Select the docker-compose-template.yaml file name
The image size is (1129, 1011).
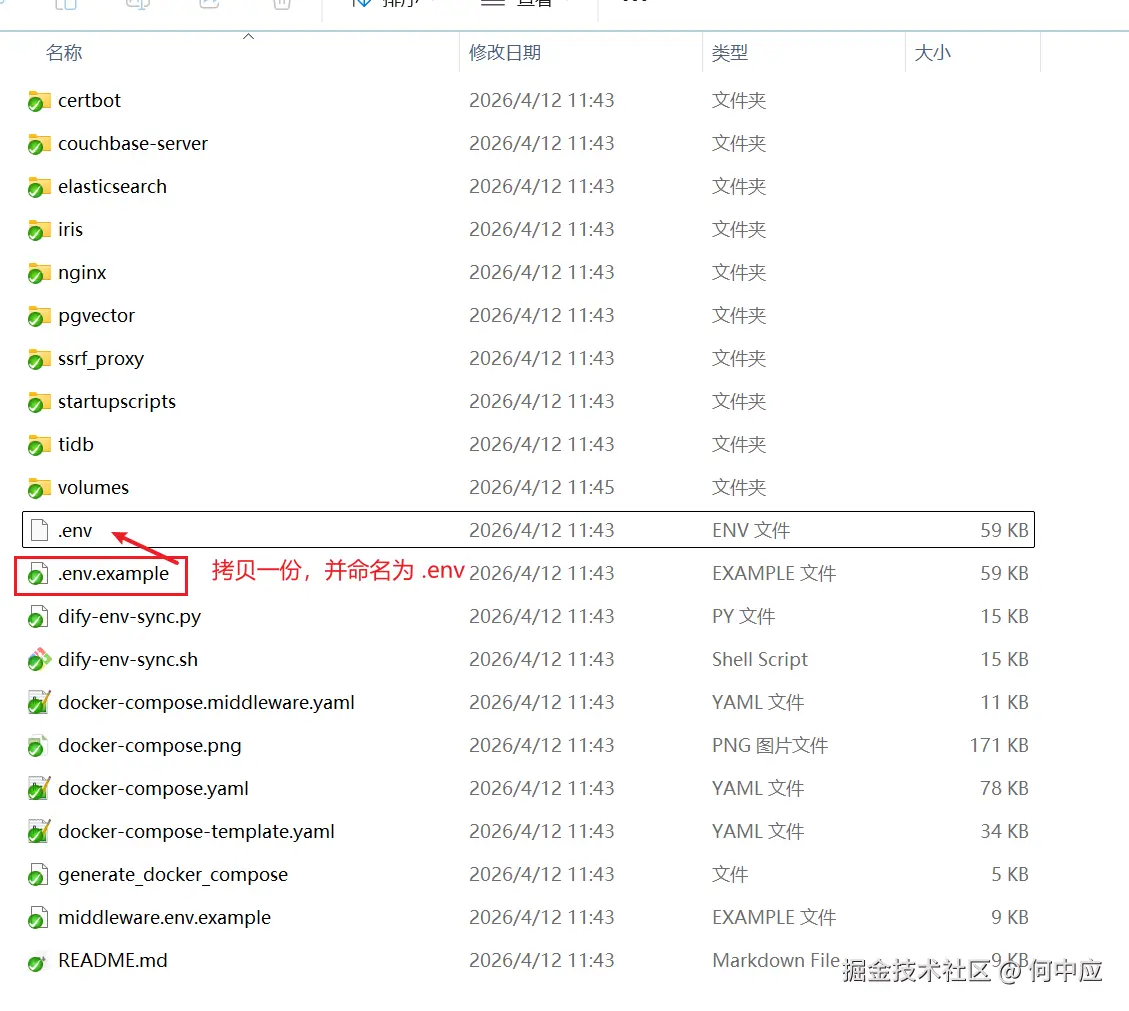(x=196, y=832)
